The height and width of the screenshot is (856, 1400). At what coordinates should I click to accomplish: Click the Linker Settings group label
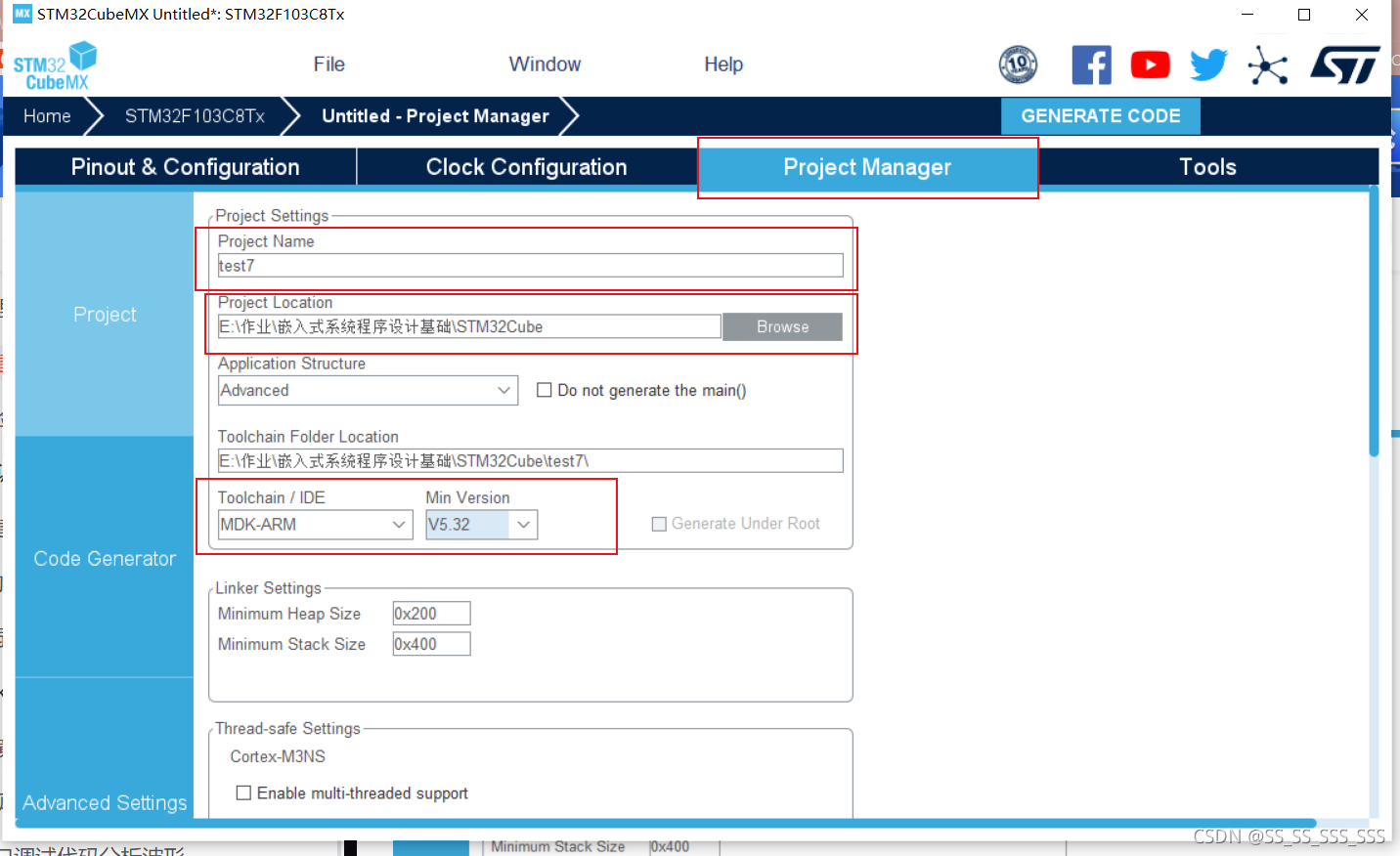pos(268,588)
